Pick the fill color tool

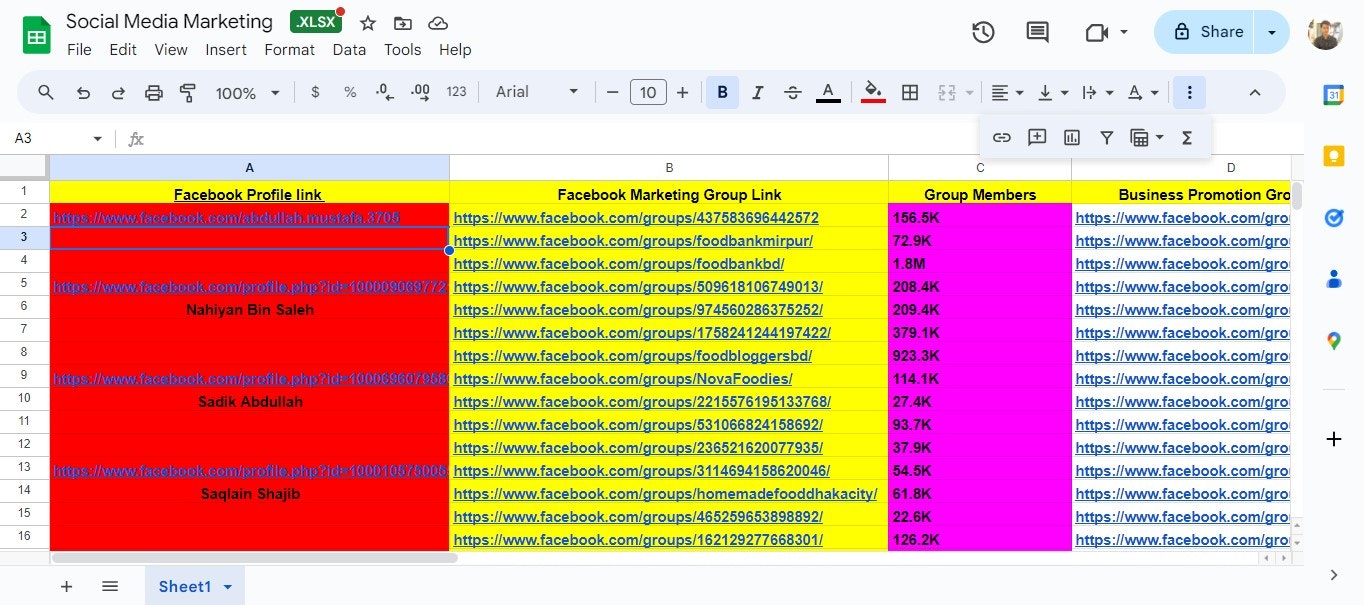click(x=873, y=92)
